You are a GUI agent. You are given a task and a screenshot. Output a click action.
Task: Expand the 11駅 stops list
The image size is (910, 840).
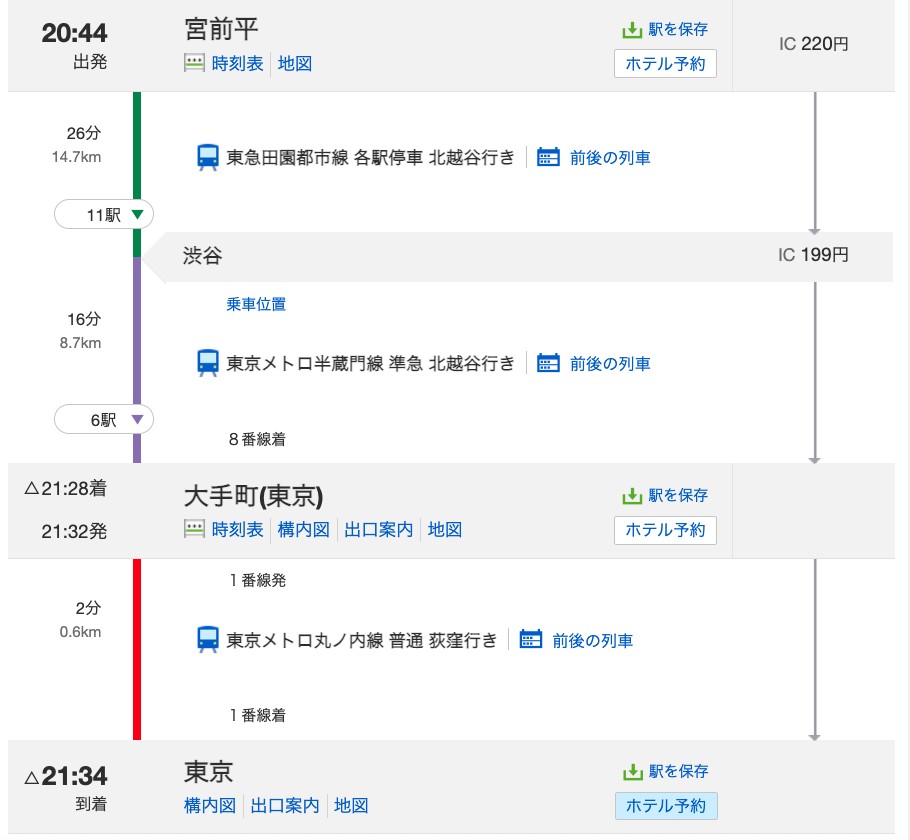click(104, 215)
